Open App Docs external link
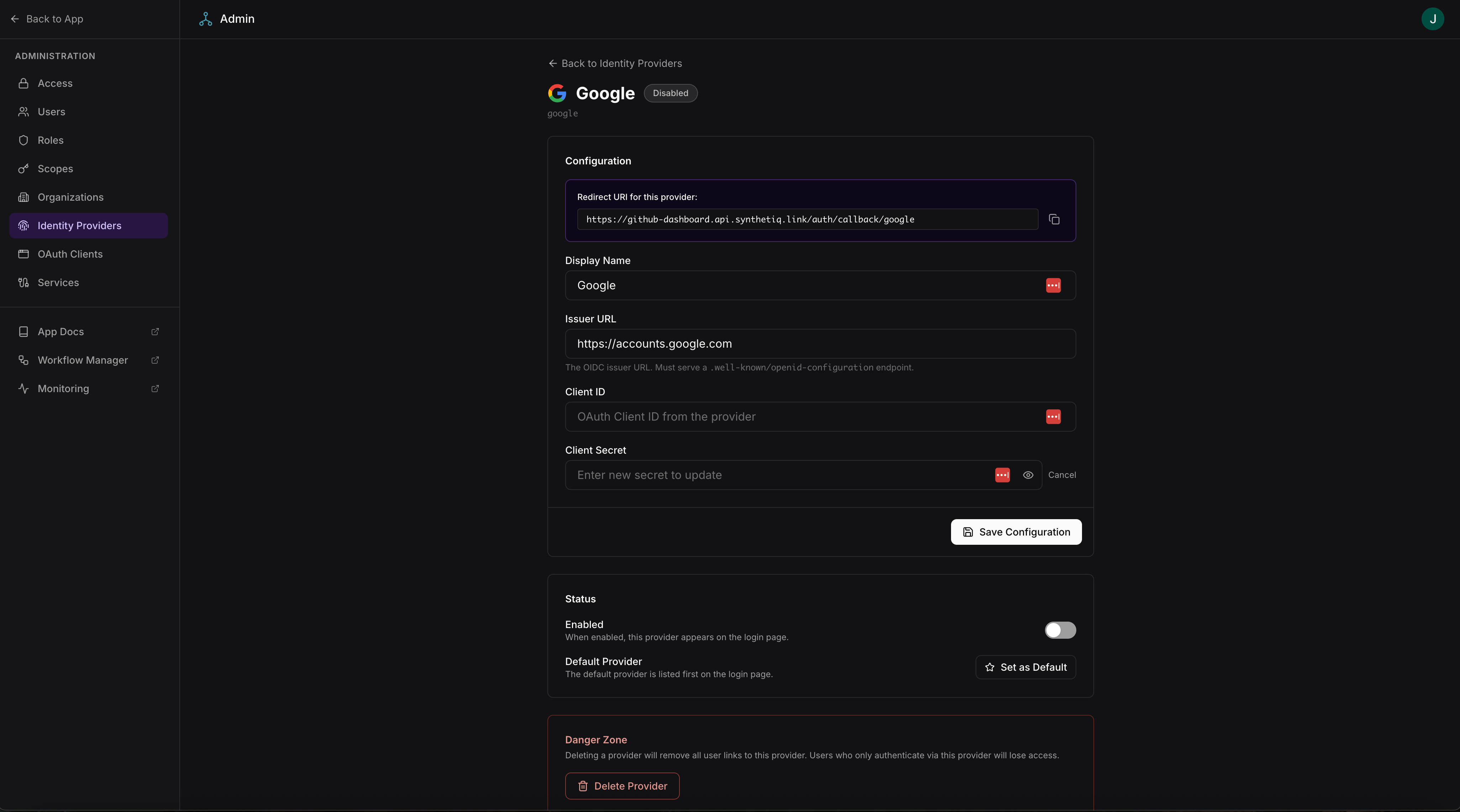The image size is (1460, 812). tap(88, 332)
